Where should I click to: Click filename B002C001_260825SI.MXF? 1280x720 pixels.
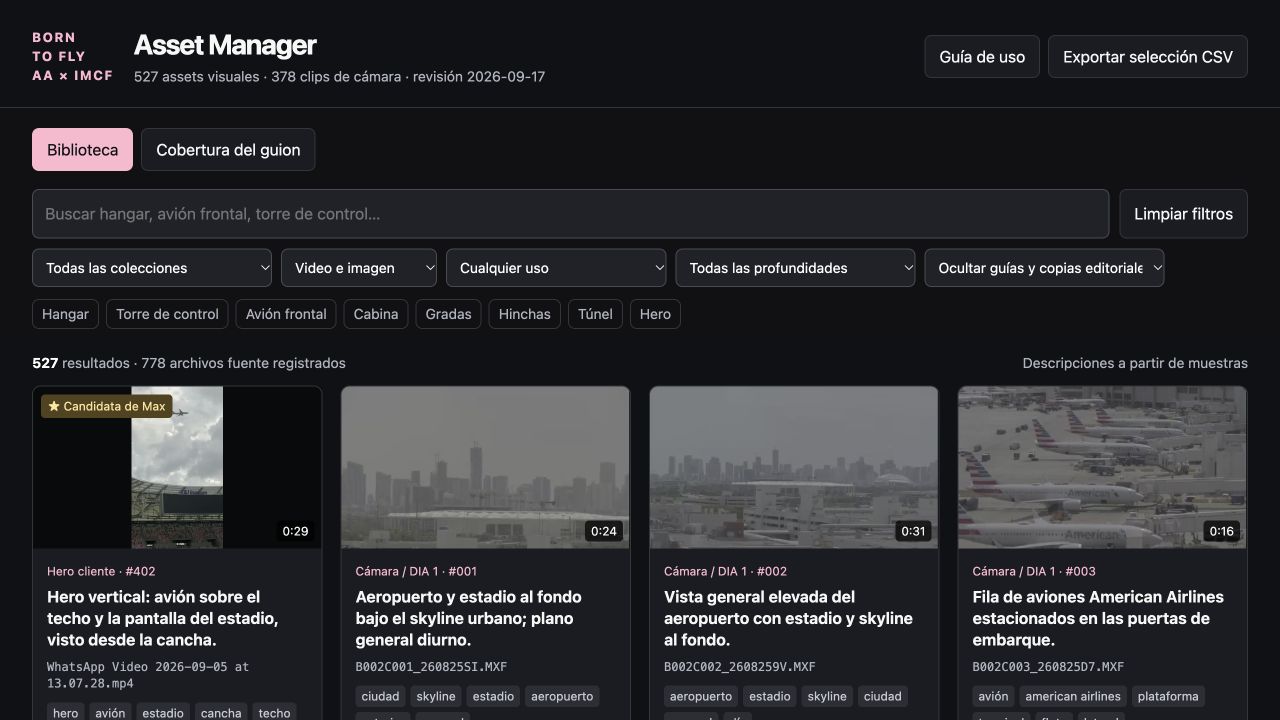tap(431, 667)
